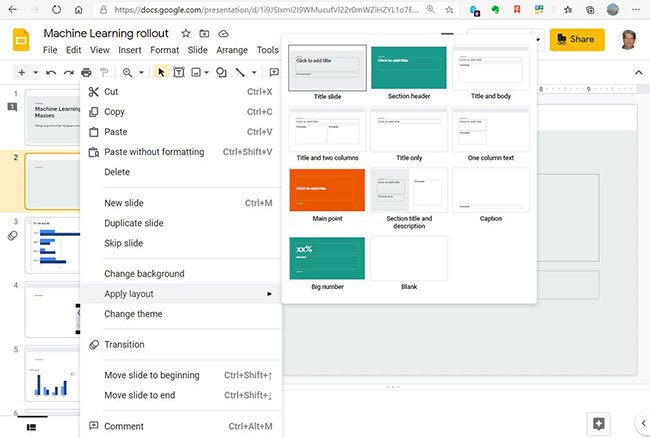
Task: Open the Arrange menu
Action: click(x=232, y=50)
